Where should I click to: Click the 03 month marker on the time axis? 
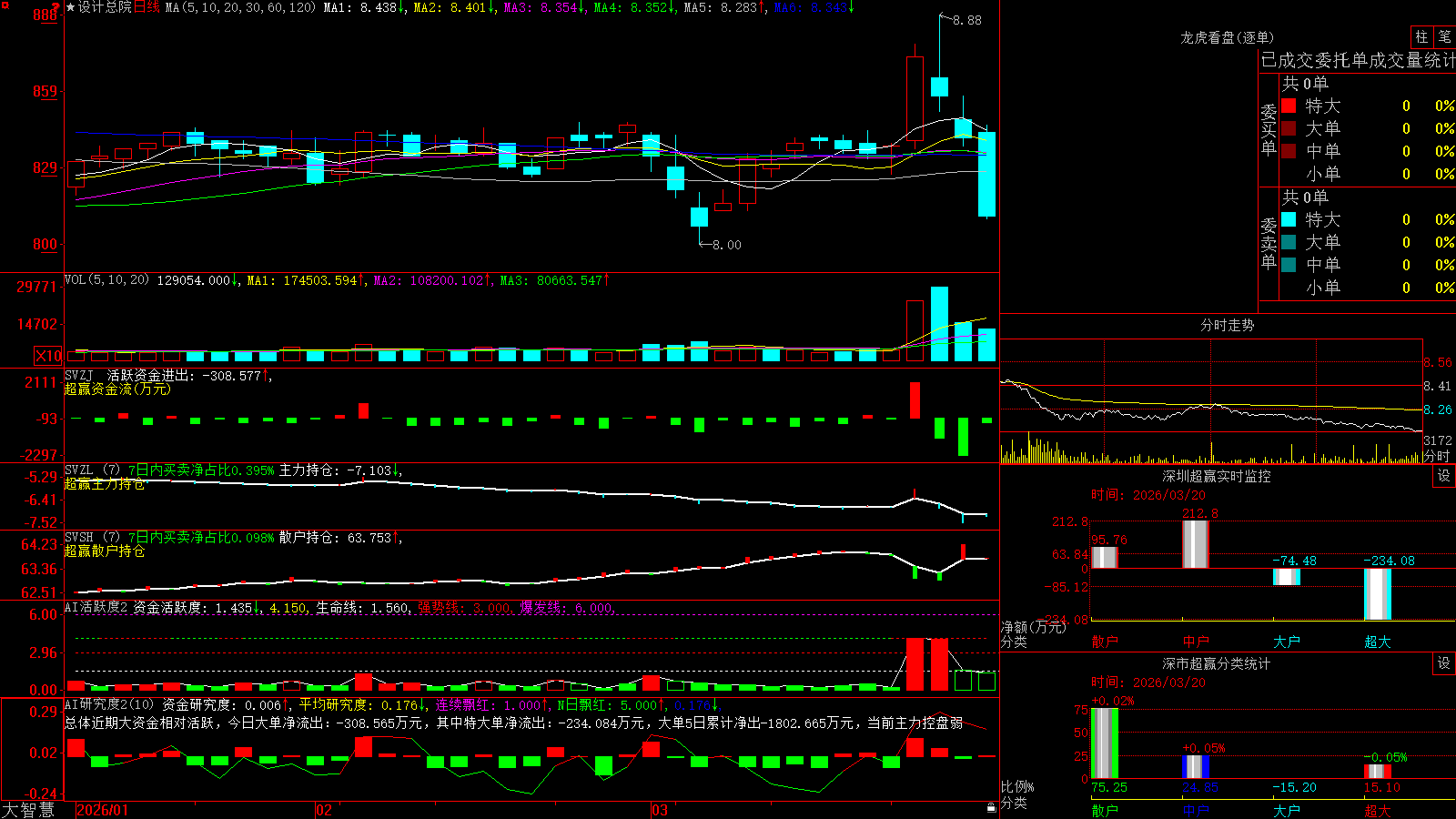coord(660,810)
